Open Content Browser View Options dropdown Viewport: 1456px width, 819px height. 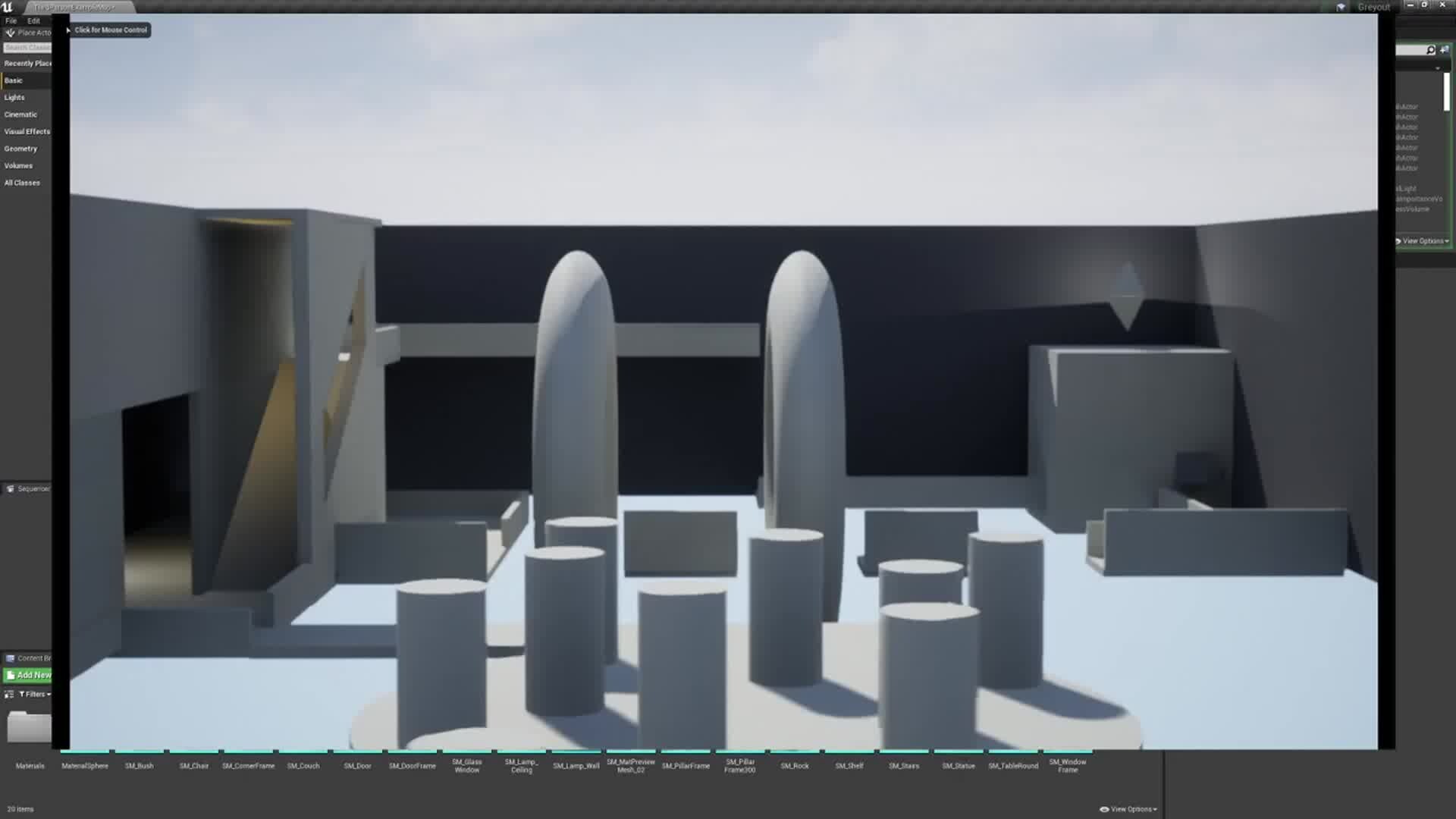tap(1128, 809)
